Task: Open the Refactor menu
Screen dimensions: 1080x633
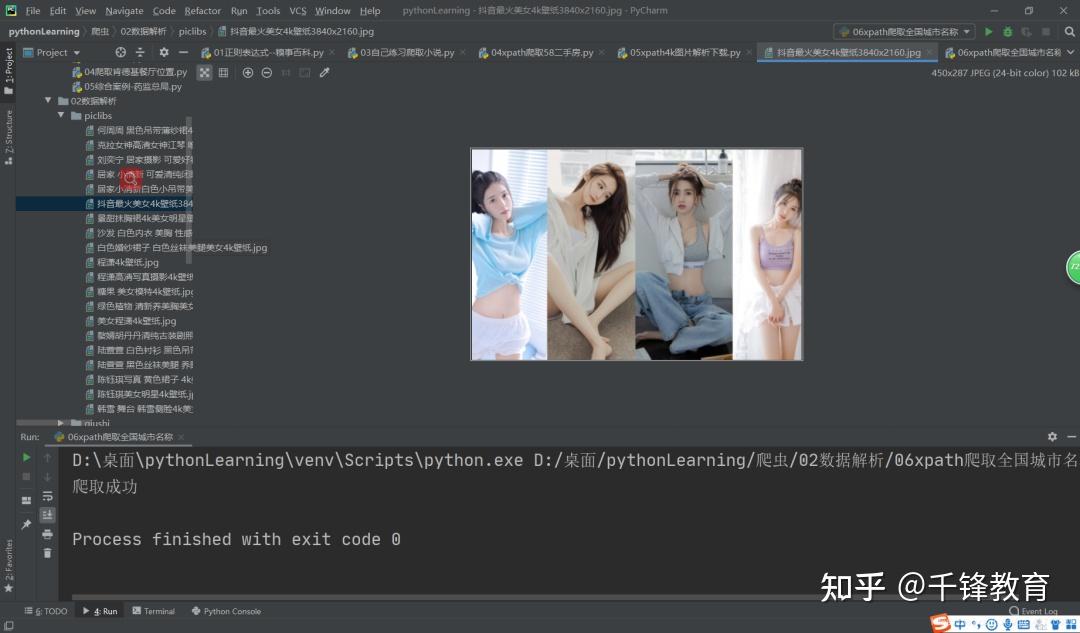Action: click(x=202, y=11)
